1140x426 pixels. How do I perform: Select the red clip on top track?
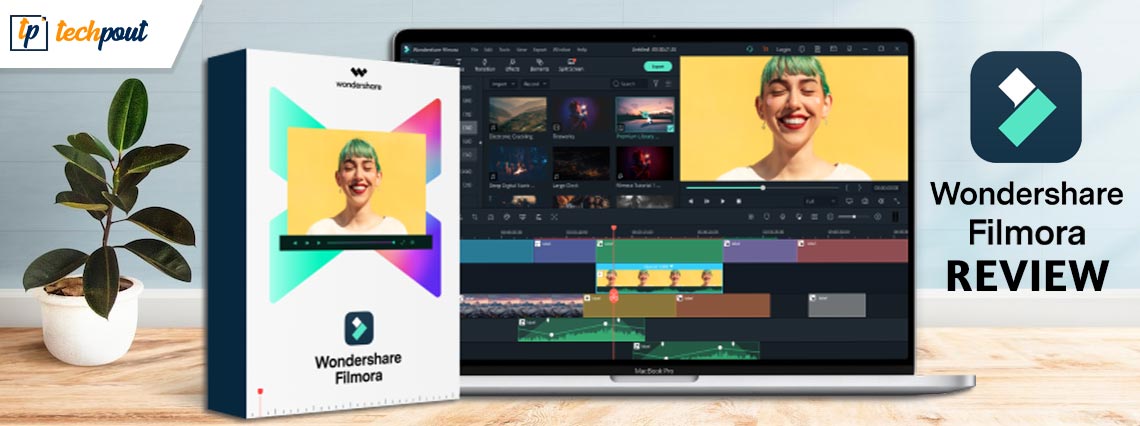[x=852, y=251]
